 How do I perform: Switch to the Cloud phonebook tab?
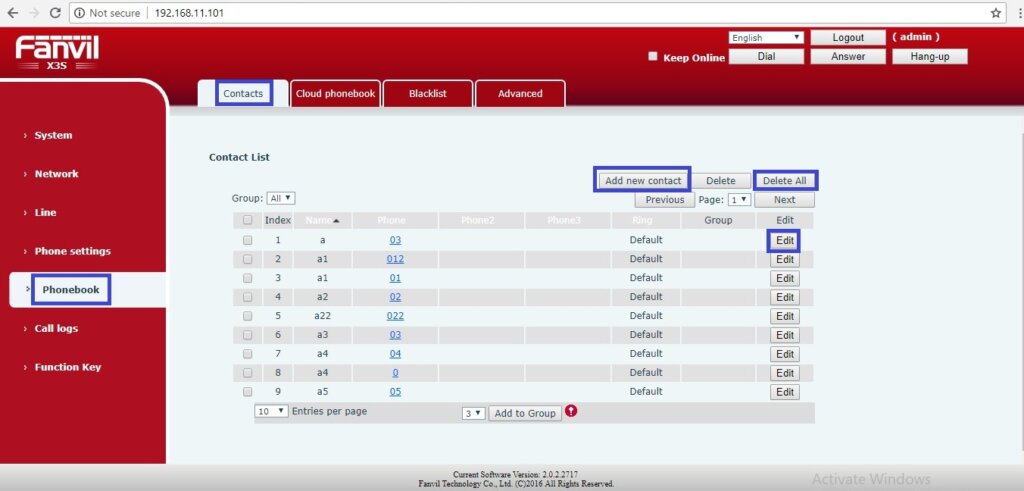335,94
